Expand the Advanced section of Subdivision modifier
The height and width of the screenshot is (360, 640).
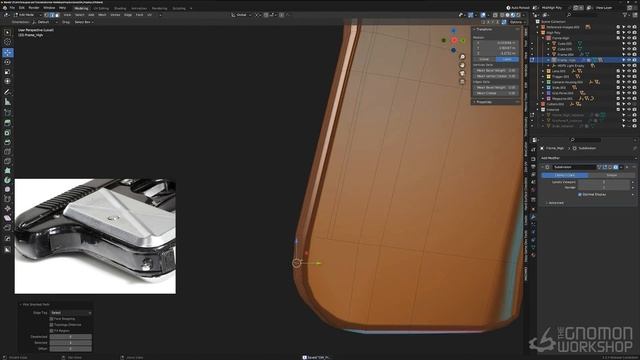coord(555,203)
